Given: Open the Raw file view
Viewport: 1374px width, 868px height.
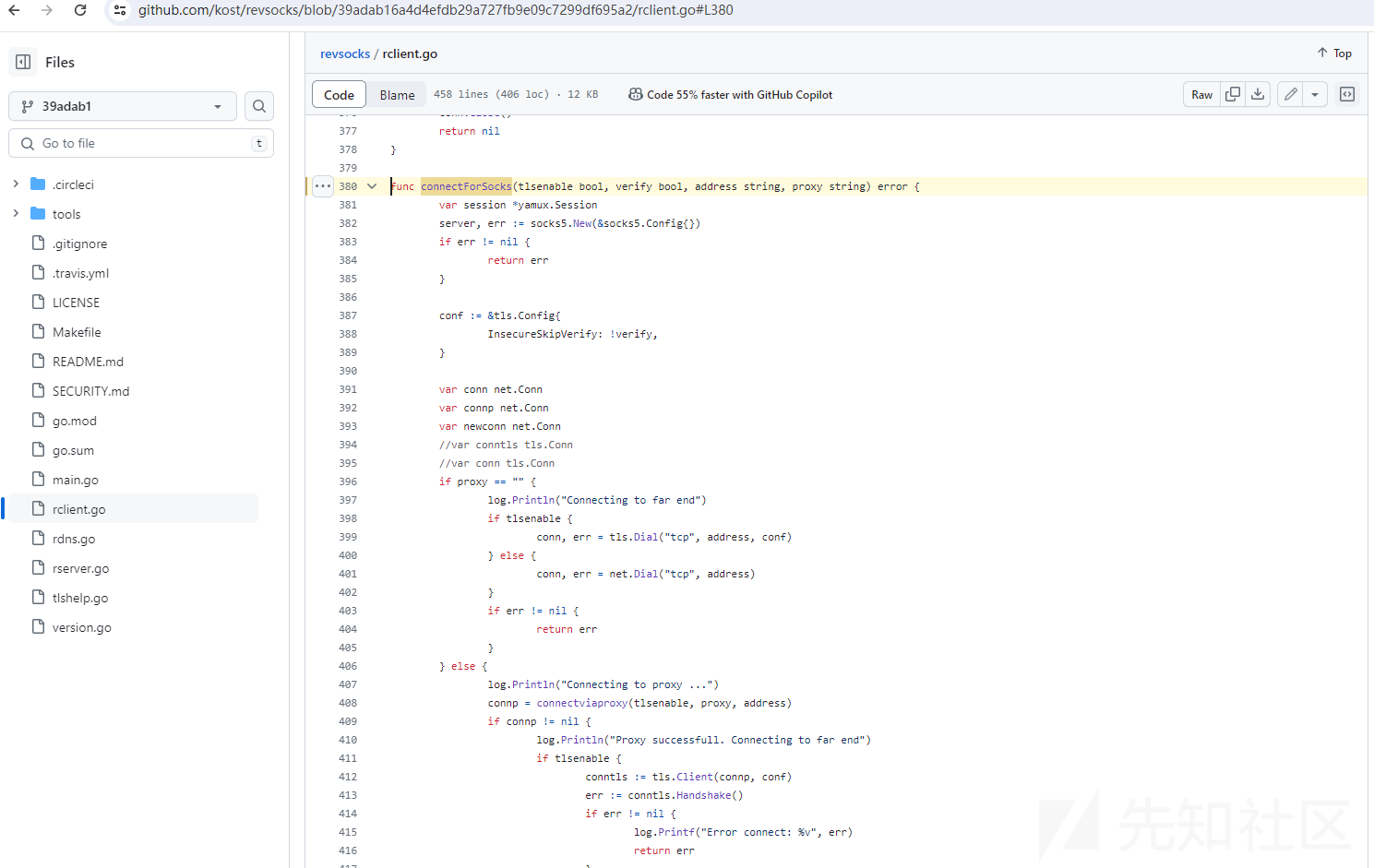Looking at the screenshot, I should click(x=1201, y=95).
